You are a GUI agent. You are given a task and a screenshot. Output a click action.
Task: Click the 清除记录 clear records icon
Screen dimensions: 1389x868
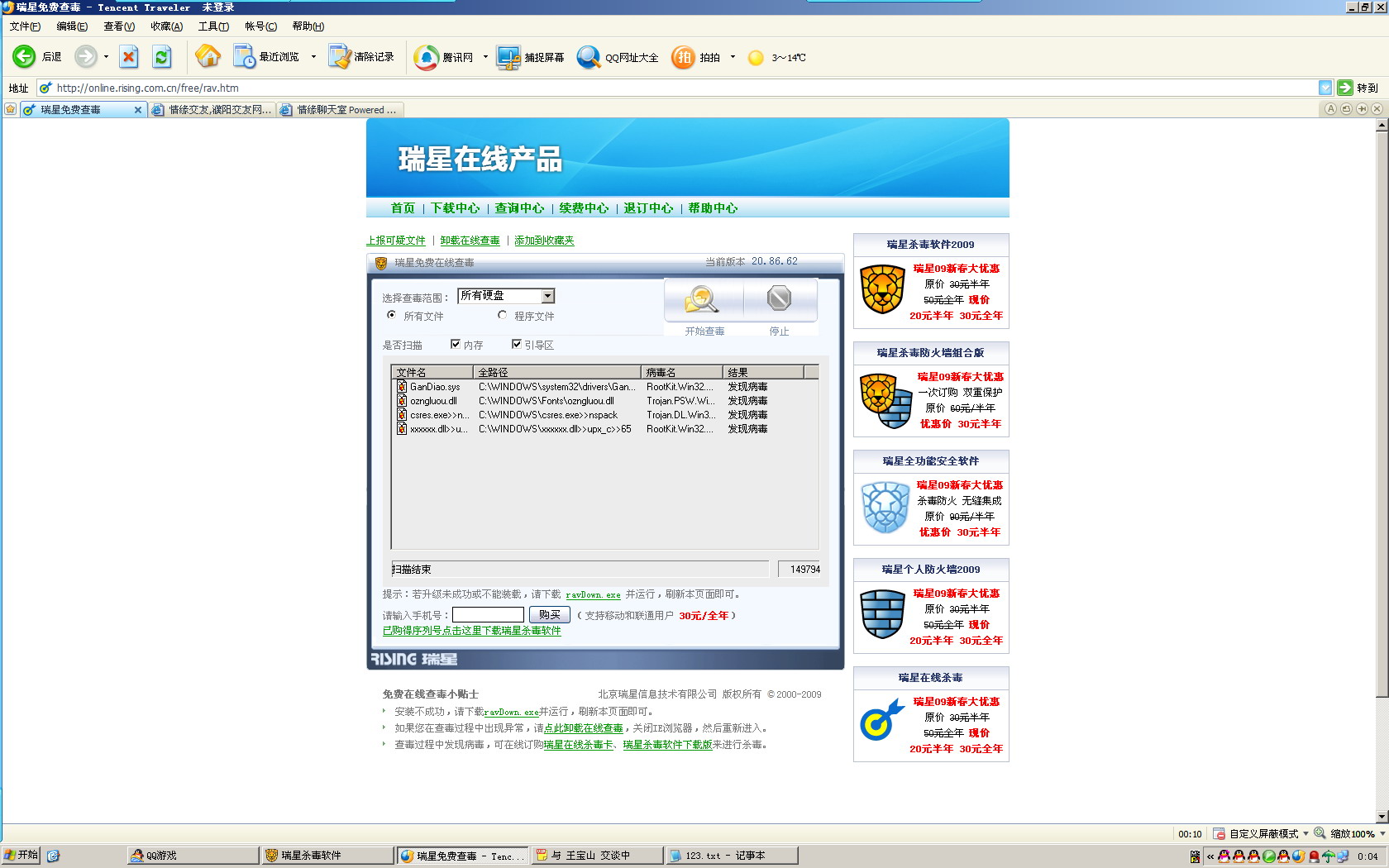pyautogui.click(x=340, y=56)
